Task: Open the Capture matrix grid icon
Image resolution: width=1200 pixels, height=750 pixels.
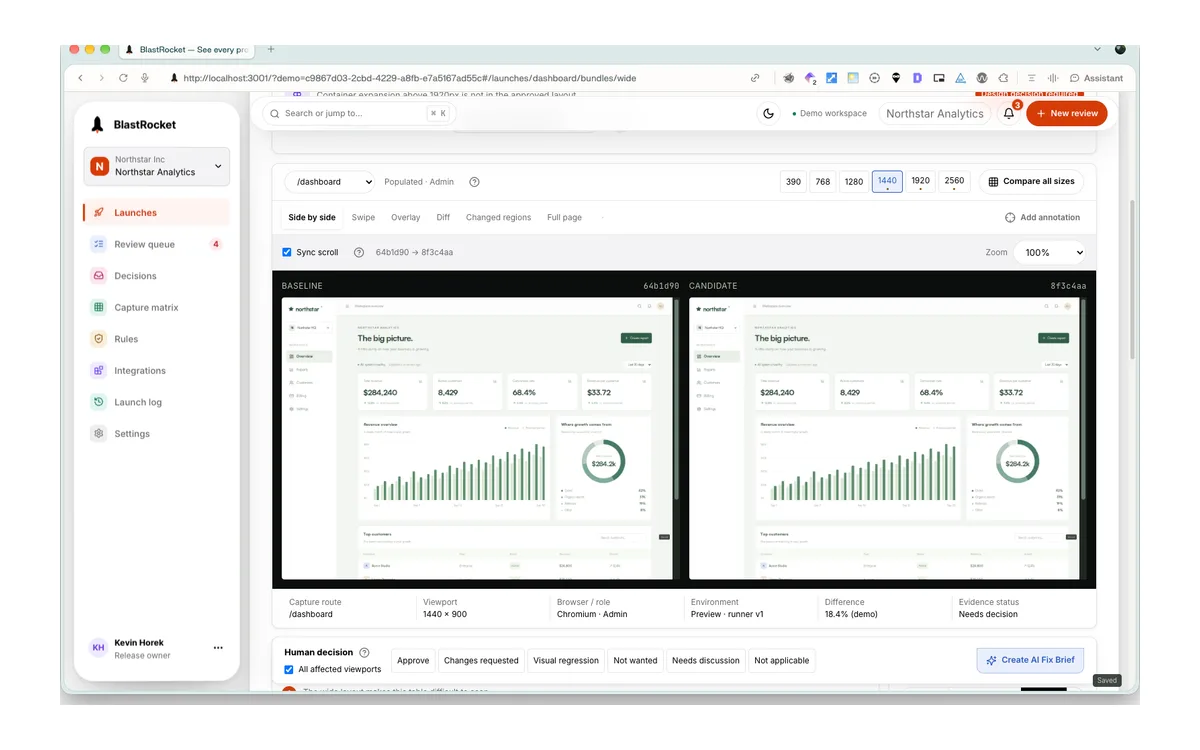Action: coord(98,308)
